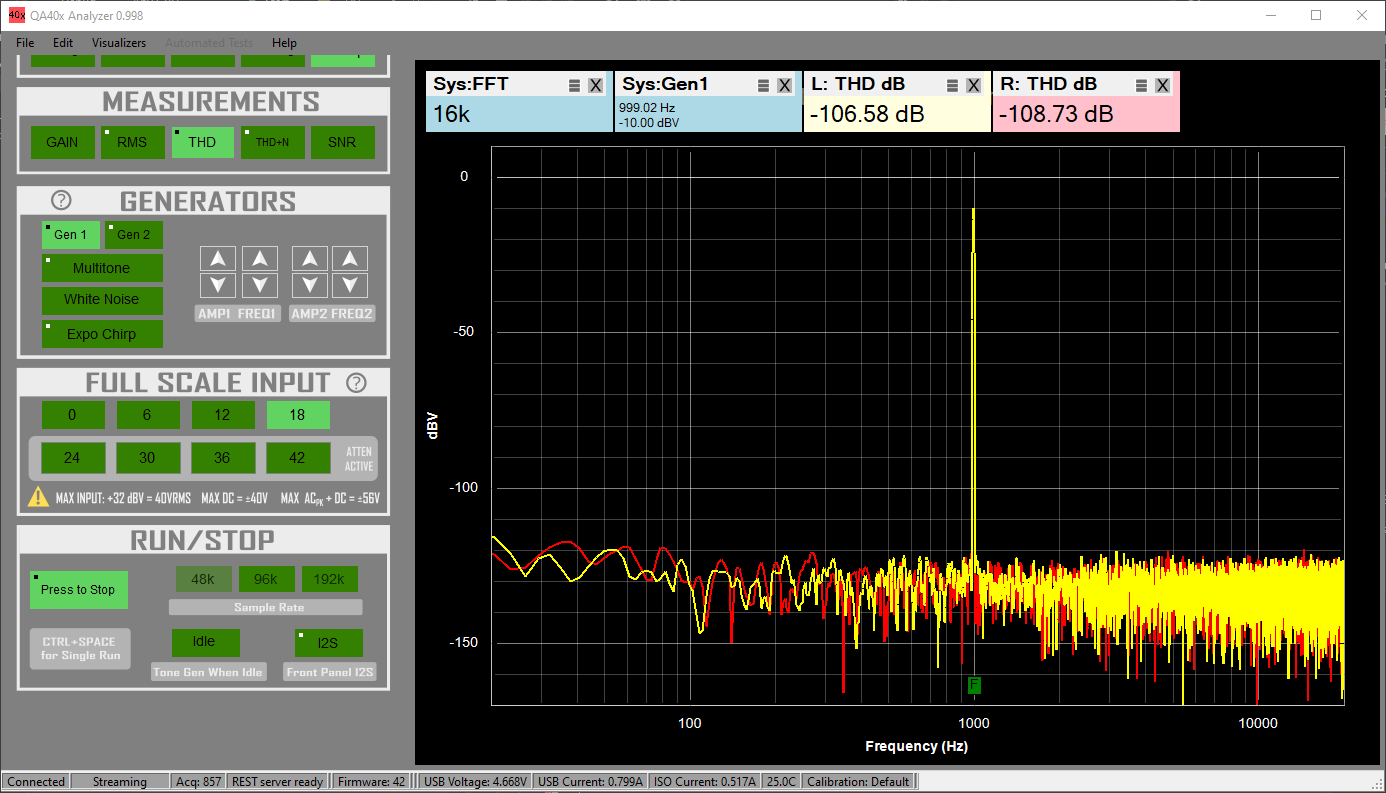Screen dimensions: 1386x793
Task: Open the Full Scale Input help icon
Action: coord(356,382)
